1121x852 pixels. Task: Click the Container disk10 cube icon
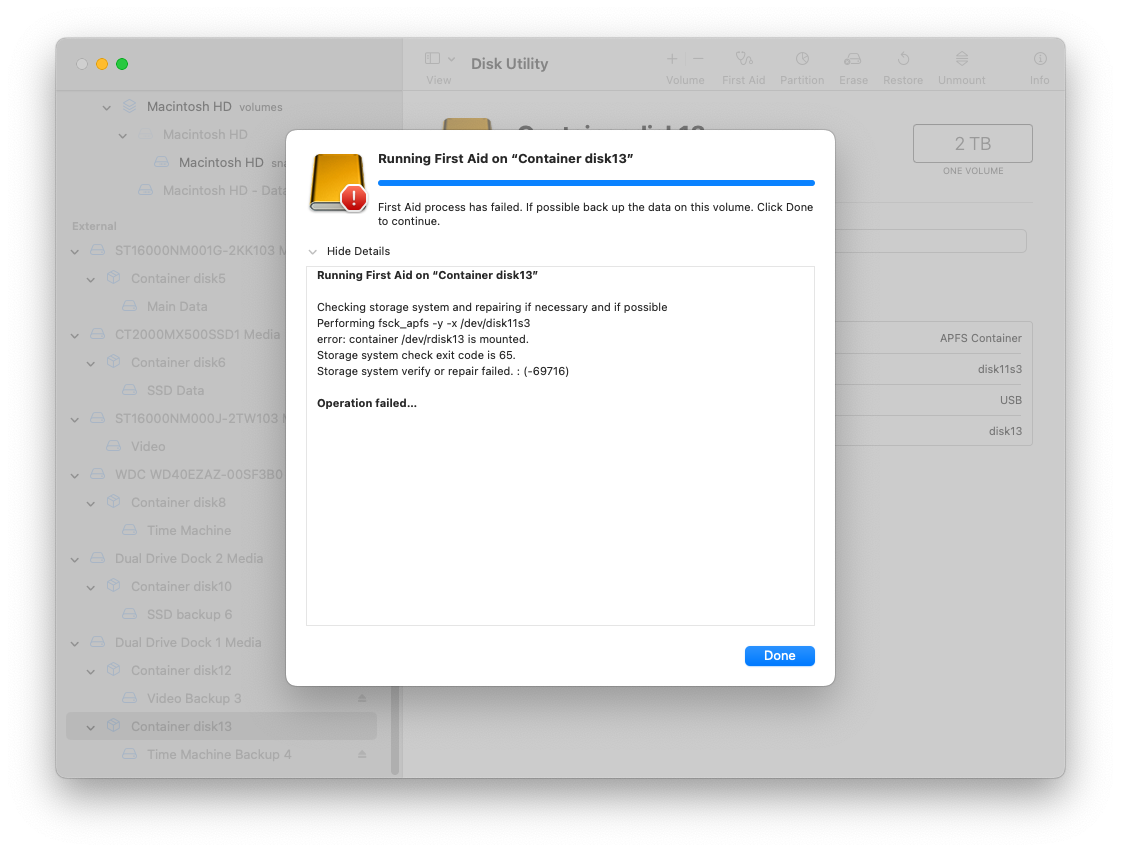(114, 585)
